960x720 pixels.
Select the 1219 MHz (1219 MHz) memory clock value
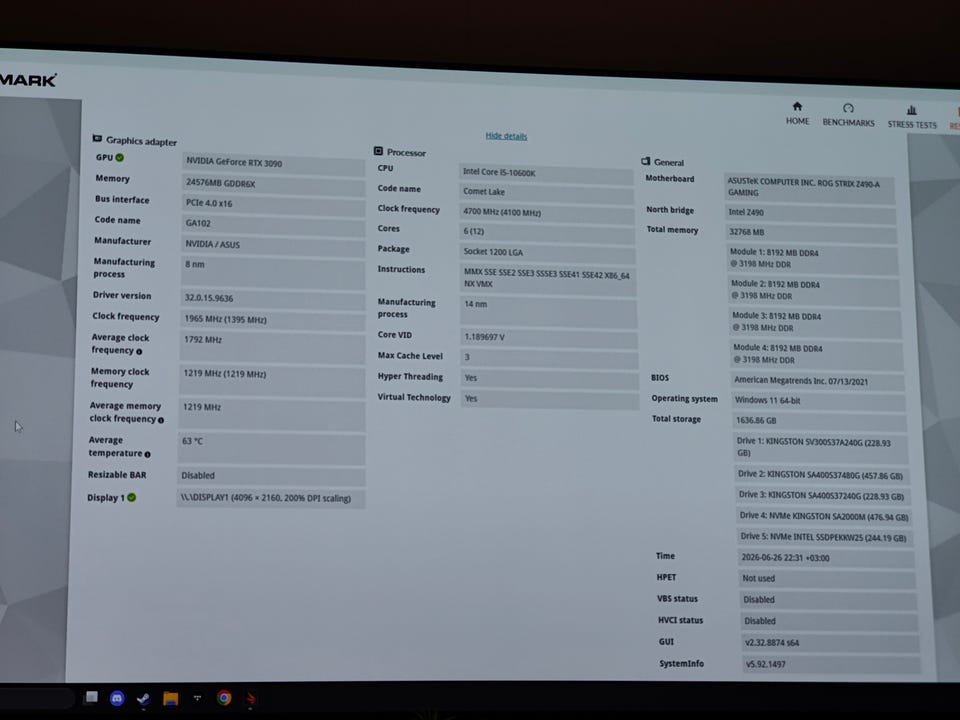(272, 380)
